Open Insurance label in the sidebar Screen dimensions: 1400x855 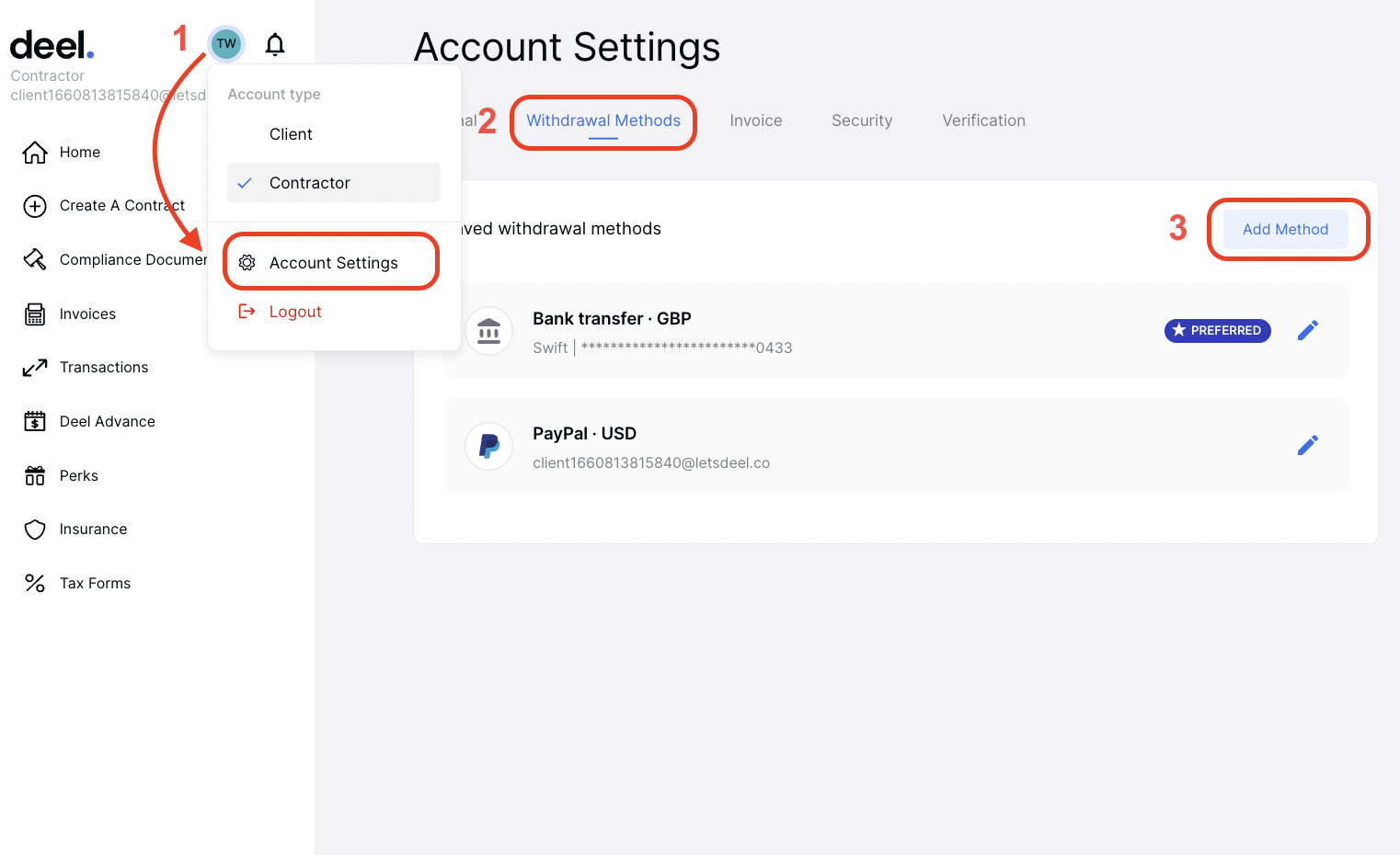(94, 530)
